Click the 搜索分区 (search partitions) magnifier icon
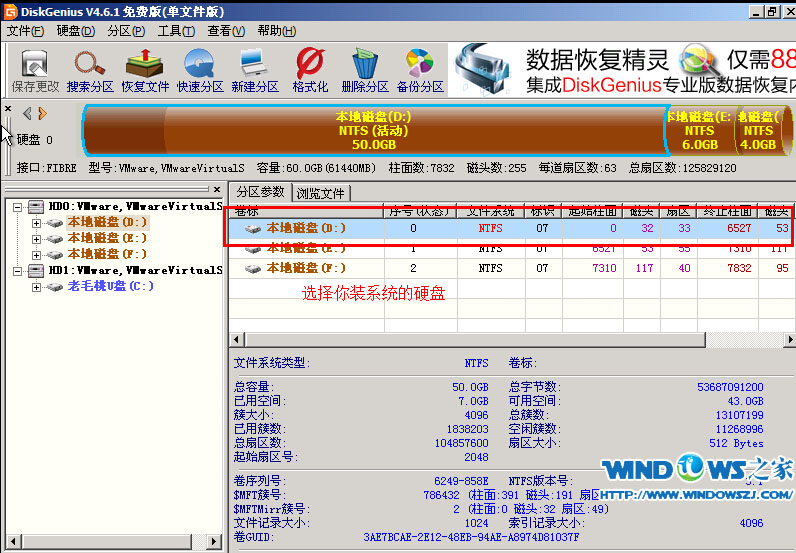Viewport: 796px width, 553px height. click(x=90, y=71)
